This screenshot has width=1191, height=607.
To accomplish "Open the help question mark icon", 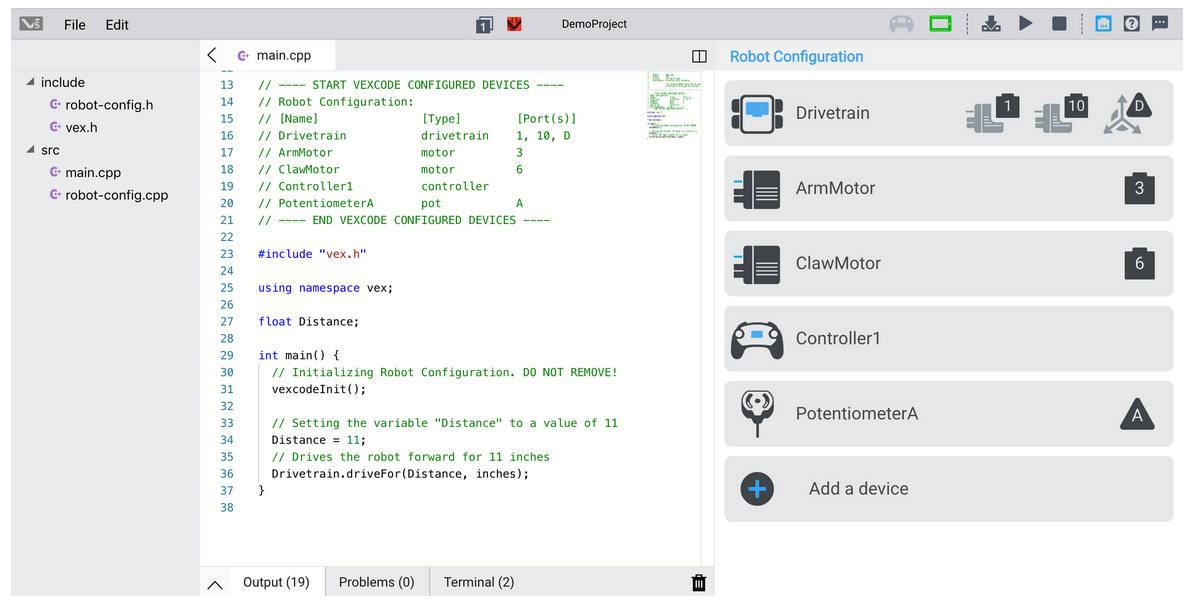I will point(1131,24).
